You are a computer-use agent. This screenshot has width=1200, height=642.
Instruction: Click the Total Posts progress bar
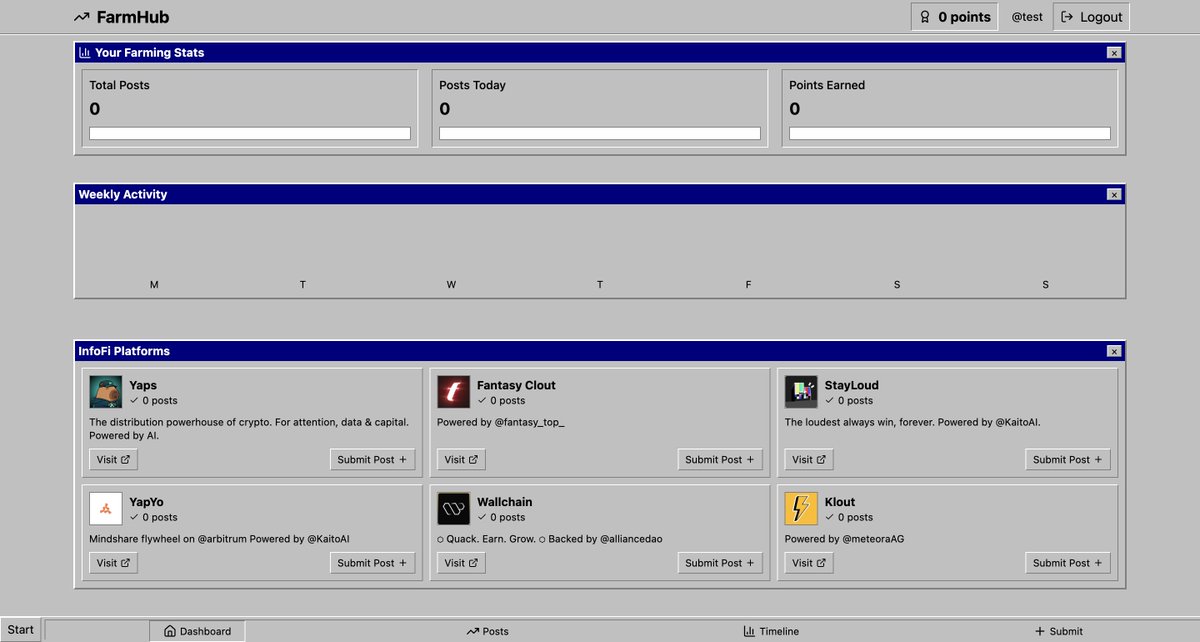coord(250,133)
